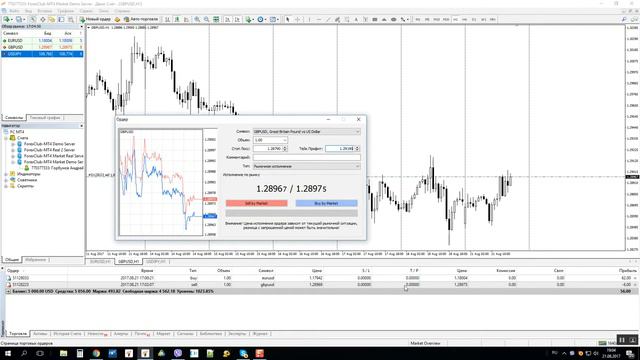Switch timeframe to D1
This screenshot has width=640, height=360.
point(474,19)
